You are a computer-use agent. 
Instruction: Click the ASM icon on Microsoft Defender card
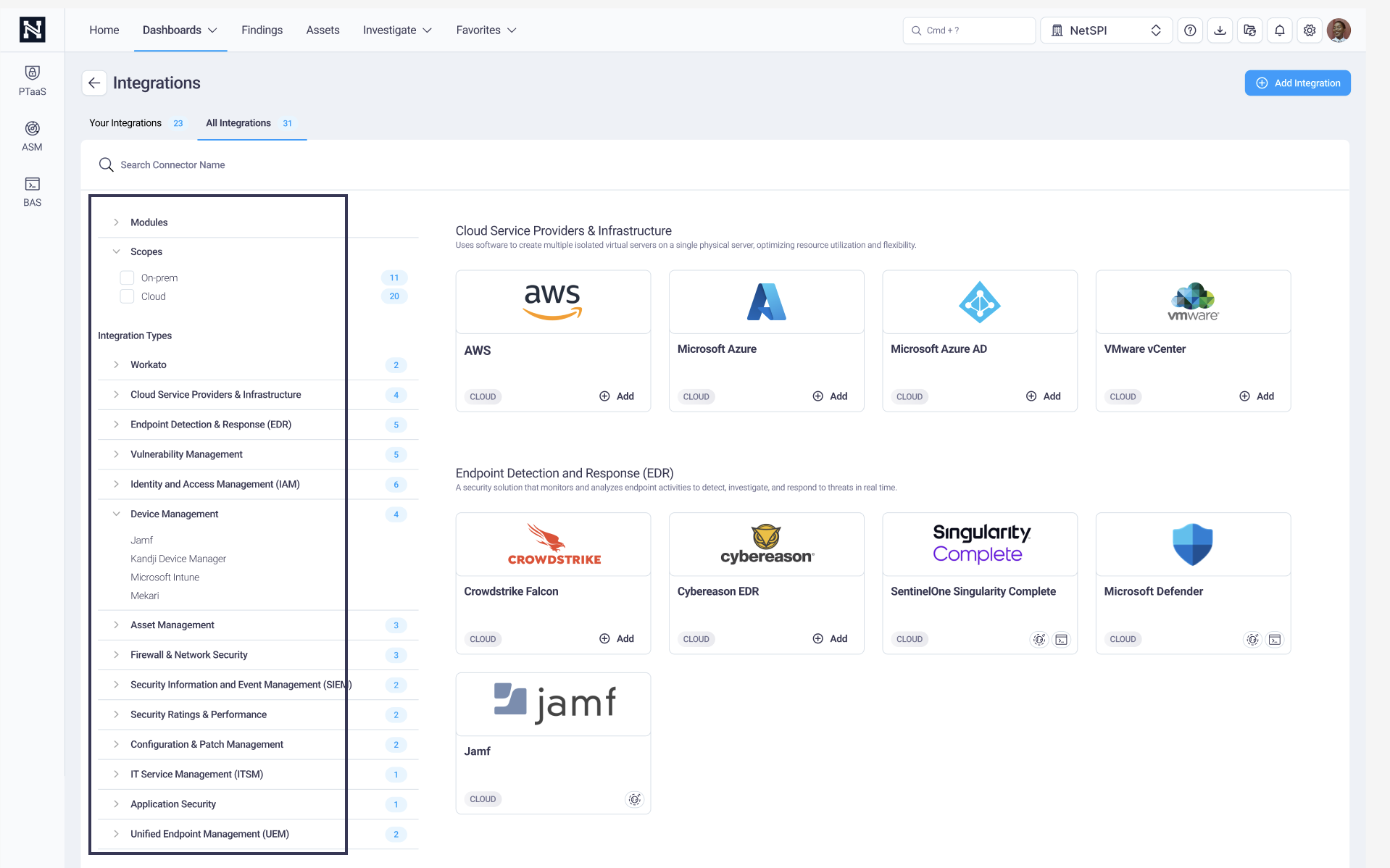pos(1252,639)
